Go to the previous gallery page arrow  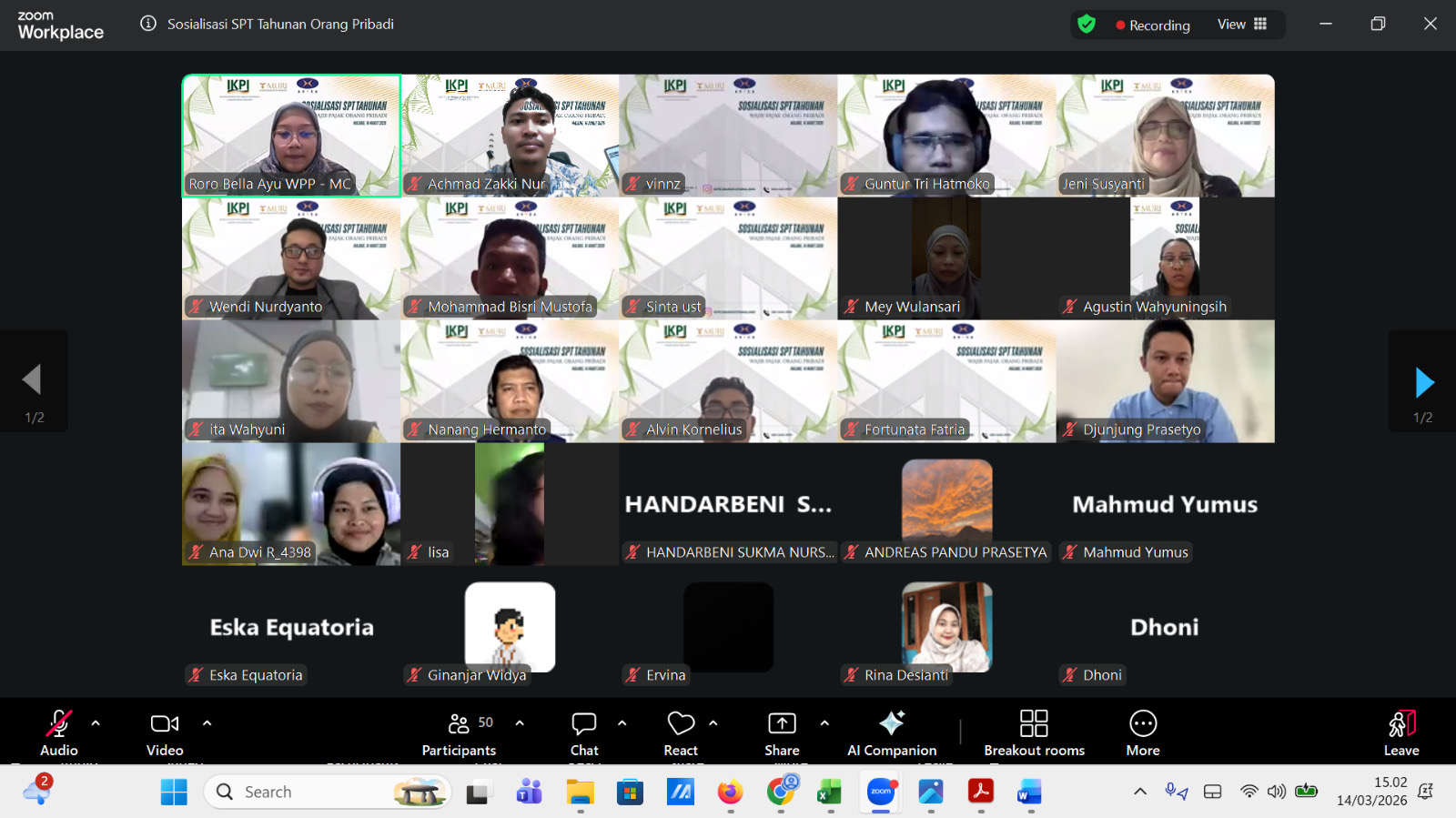pos(34,380)
